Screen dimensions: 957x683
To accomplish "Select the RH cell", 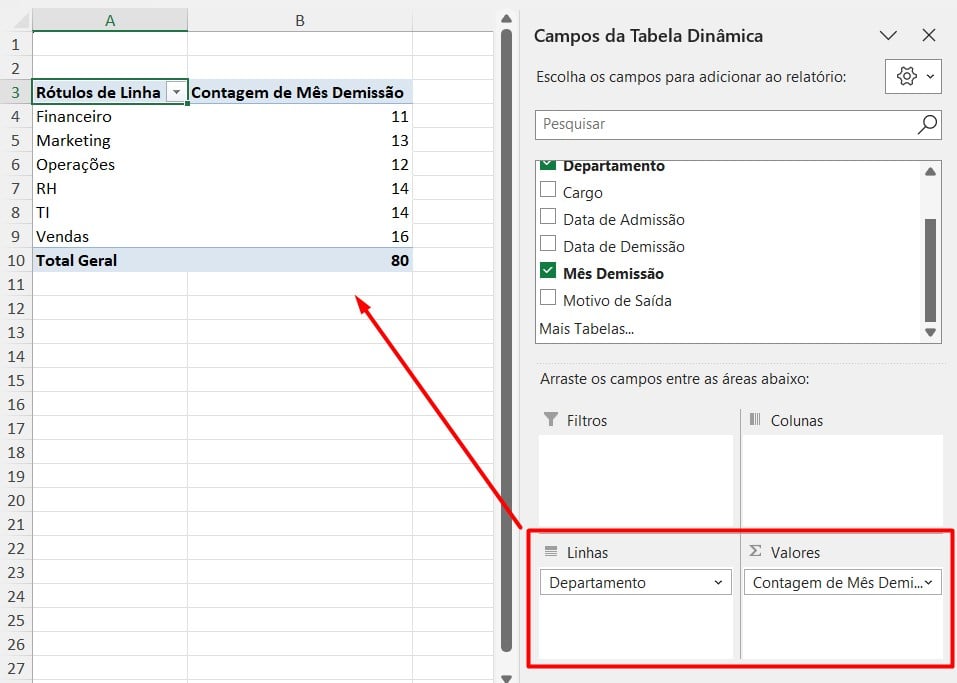I will point(110,189).
